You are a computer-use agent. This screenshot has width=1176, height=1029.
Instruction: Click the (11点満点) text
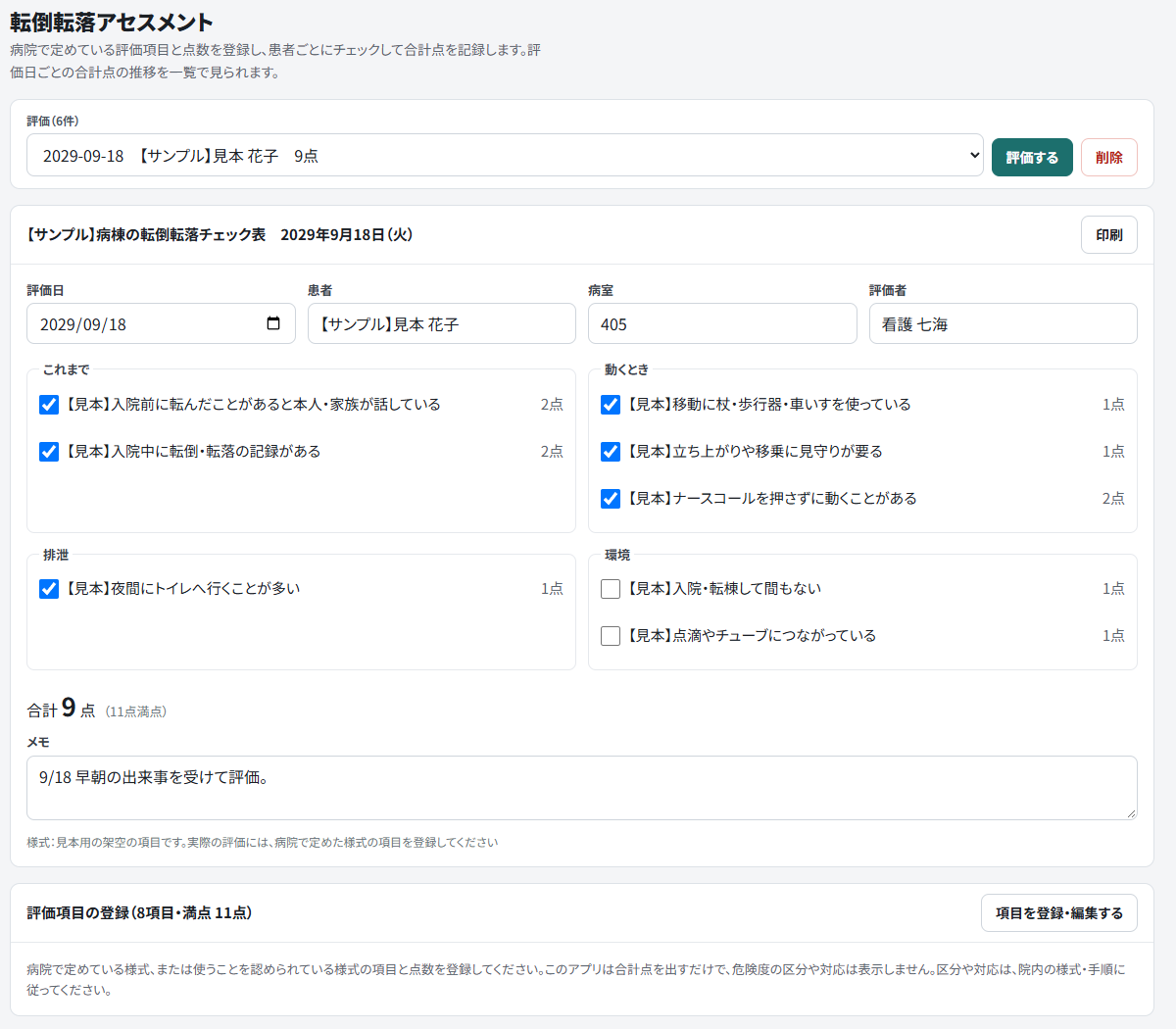[x=136, y=711]
